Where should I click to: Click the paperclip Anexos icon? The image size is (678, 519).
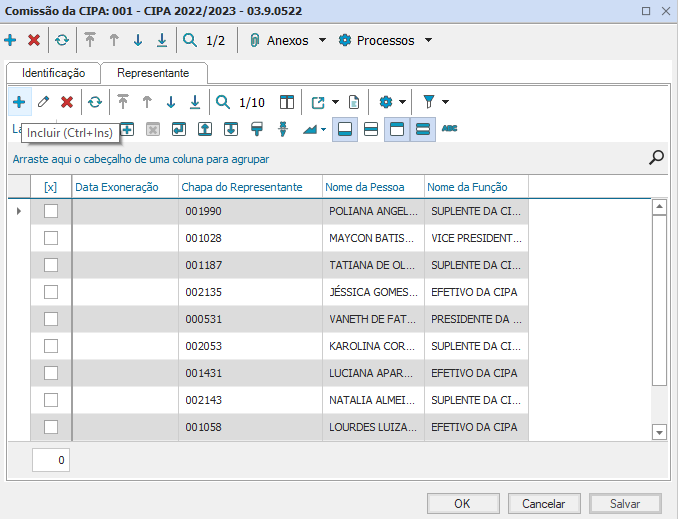[254, 41]
